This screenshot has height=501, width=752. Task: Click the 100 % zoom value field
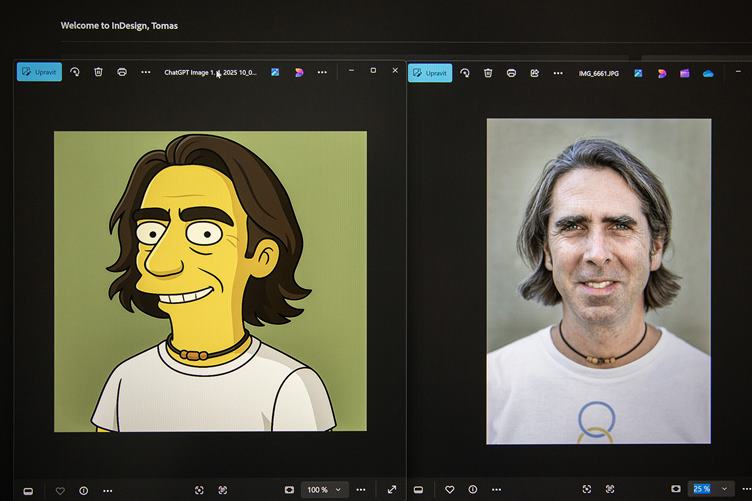click(x=317, y=489)
